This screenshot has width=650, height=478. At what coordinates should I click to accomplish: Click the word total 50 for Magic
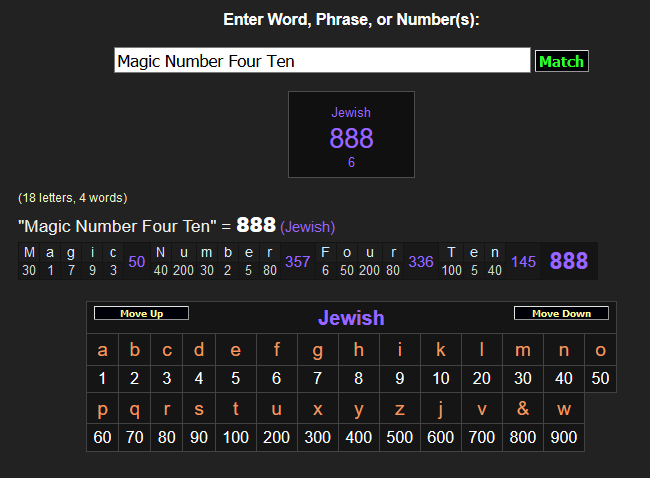137,261
